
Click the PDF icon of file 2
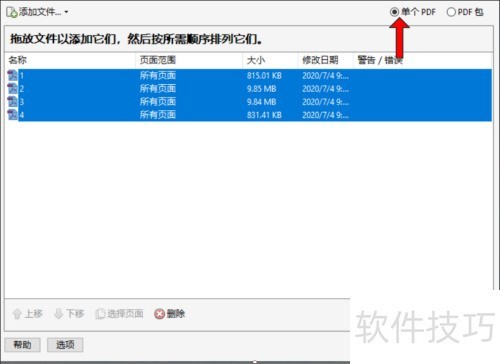coord(13,89)
